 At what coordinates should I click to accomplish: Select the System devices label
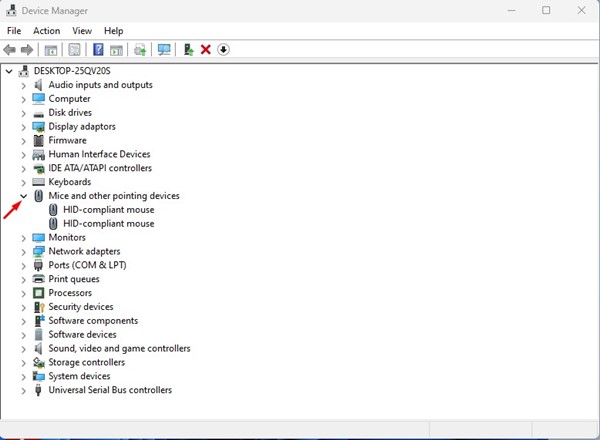tap(79, 376)
